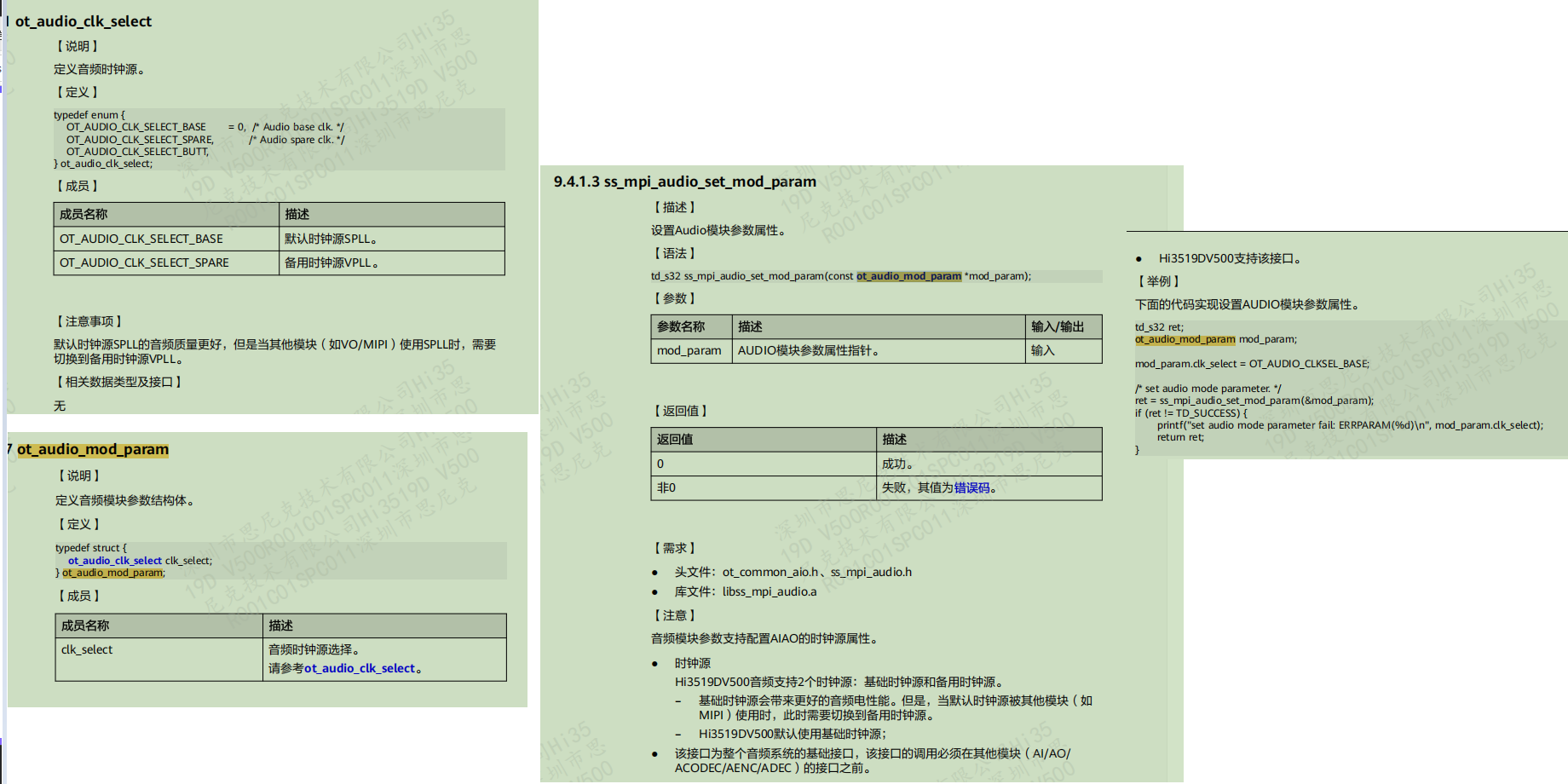Click the 时钟源 bullet item
Image resolution: width=1568 pixels, height=784 pixels.
pyautogui.click(x=693, y=663)
